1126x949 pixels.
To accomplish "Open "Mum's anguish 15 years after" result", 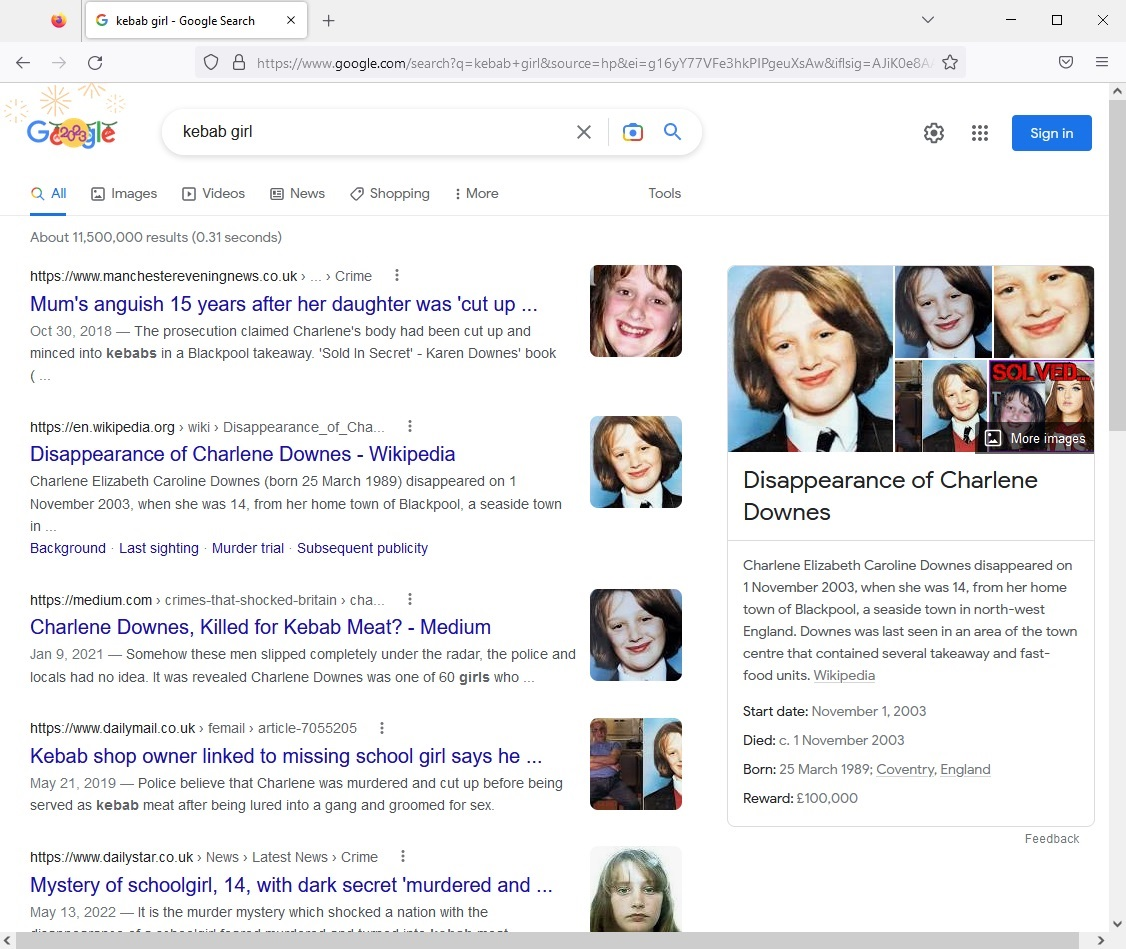I will tap(284, 304).
